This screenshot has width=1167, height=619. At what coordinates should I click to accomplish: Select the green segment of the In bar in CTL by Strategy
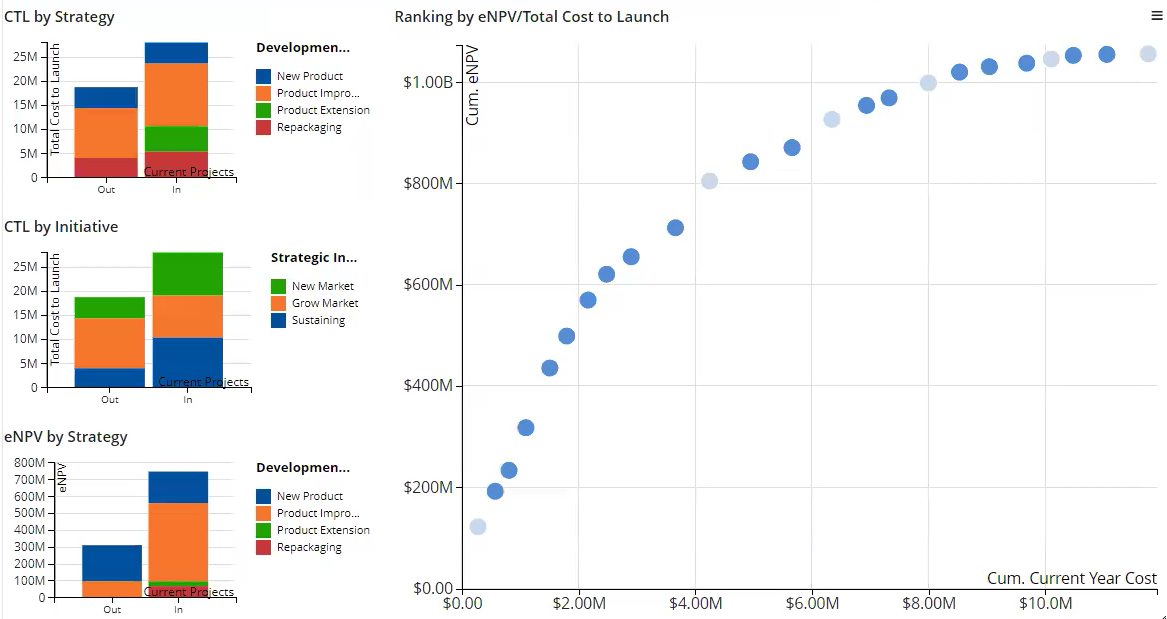[176, 139]
